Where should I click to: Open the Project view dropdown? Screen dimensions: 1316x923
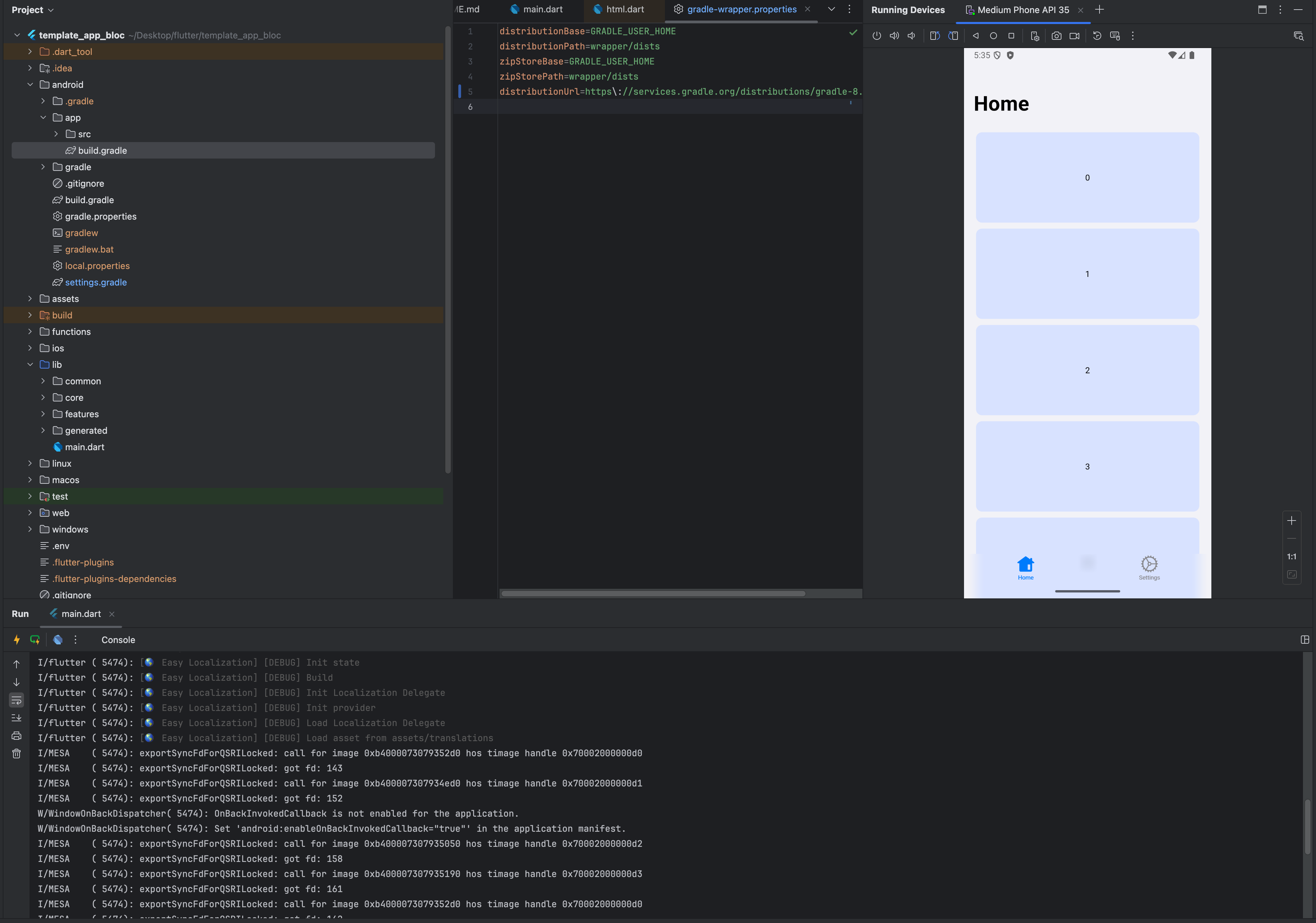tap(33, 10)
